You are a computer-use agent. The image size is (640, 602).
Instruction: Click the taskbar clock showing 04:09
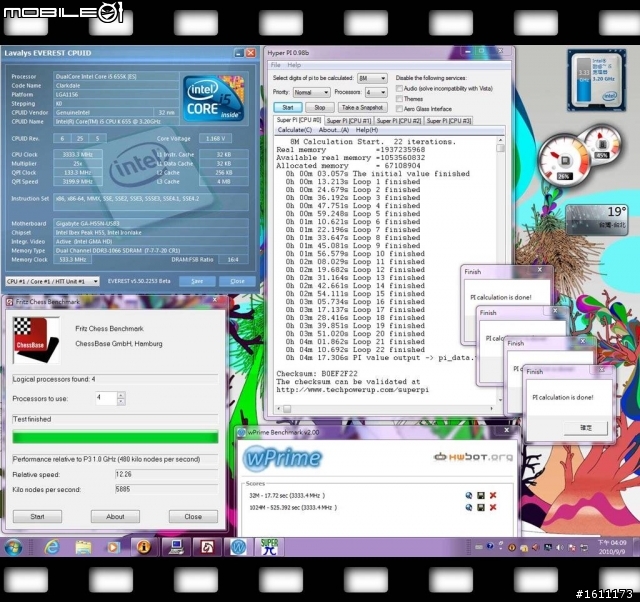point(611,547)
